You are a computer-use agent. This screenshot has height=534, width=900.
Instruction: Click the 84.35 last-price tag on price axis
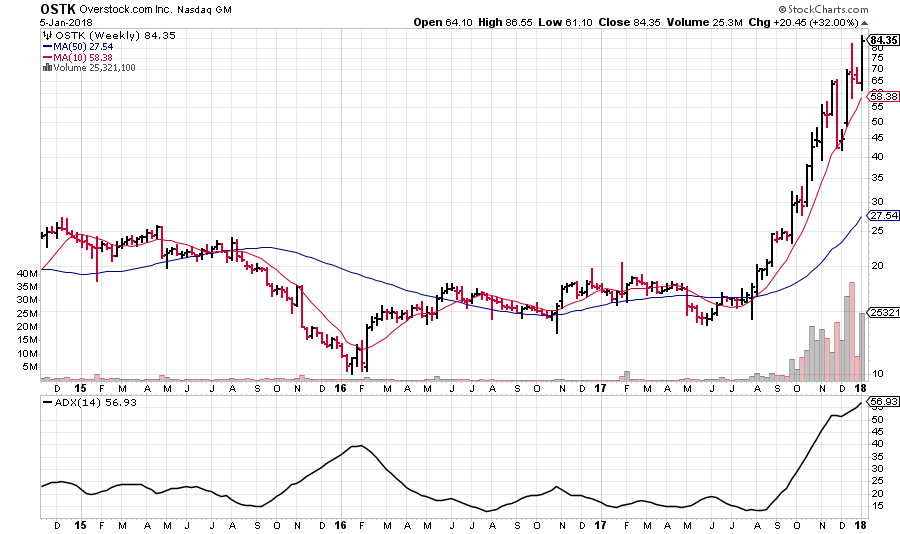click(884, 40)
